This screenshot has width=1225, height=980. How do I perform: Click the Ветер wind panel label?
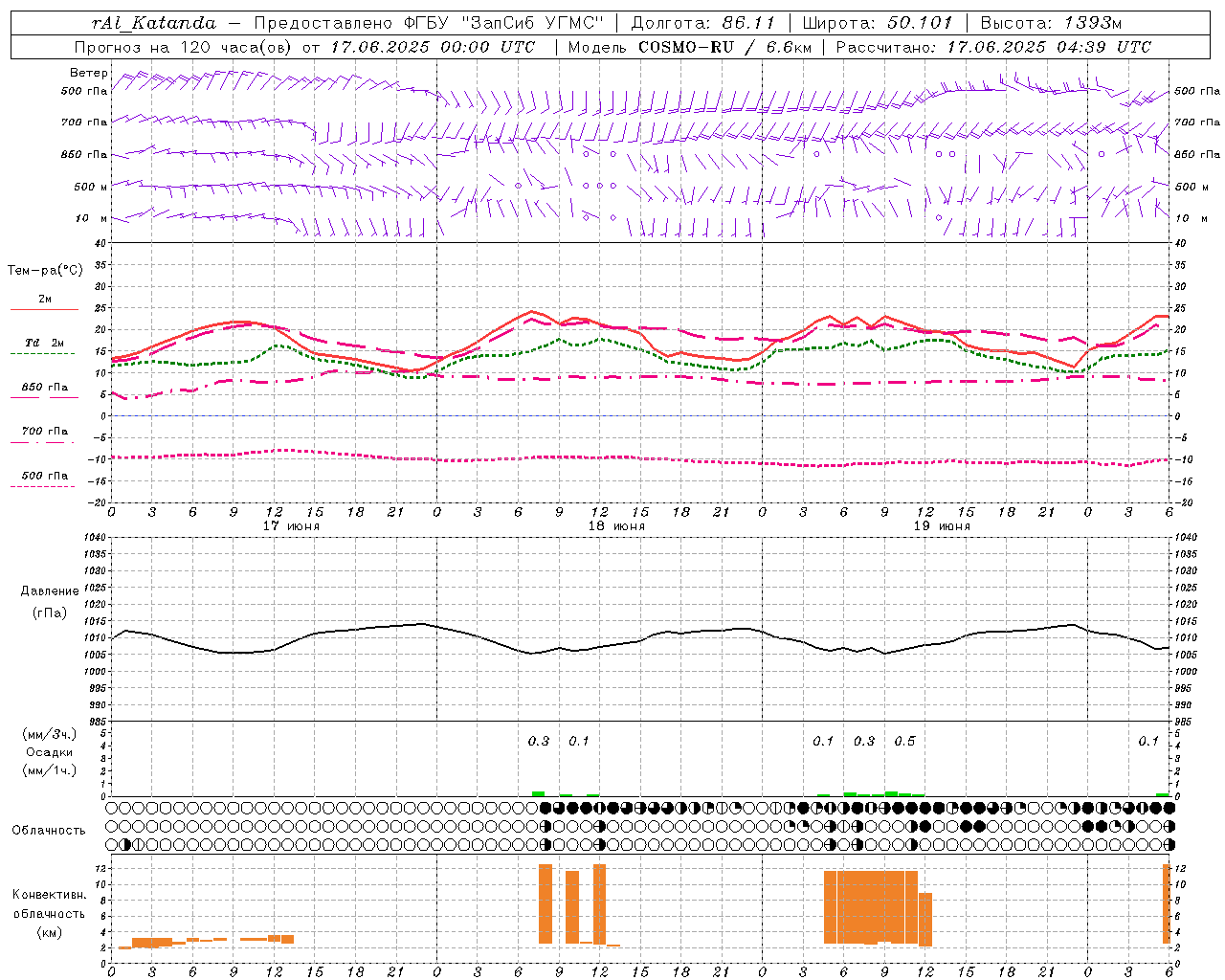tap(89, 73)
